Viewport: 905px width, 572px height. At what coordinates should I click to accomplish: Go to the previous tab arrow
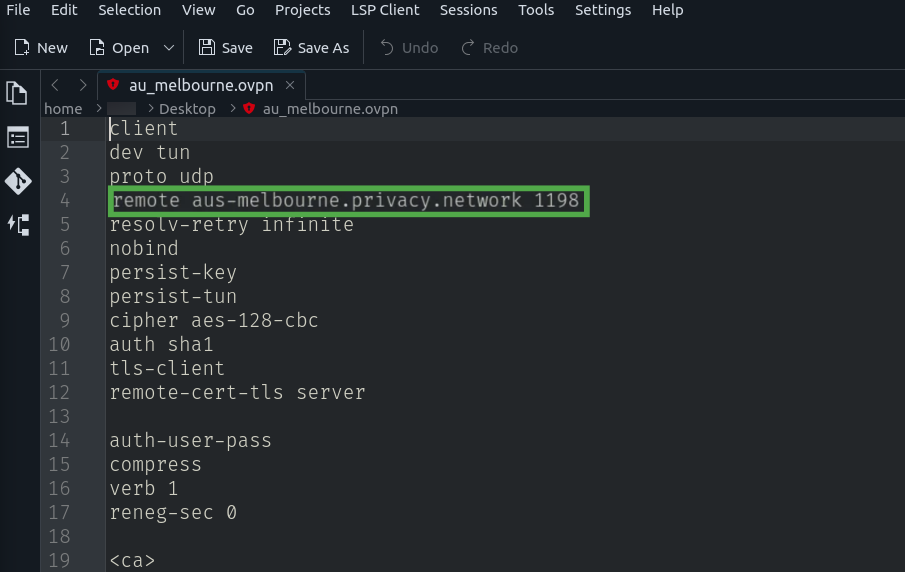[55, 85]
